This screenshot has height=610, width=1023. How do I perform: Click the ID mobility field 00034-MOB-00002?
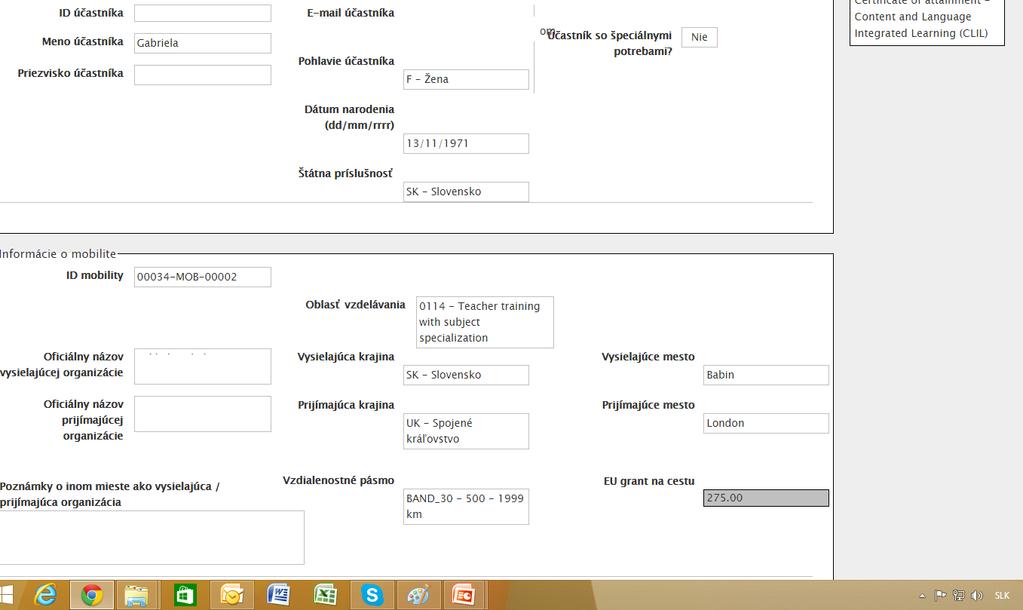[x=202, y=277]
